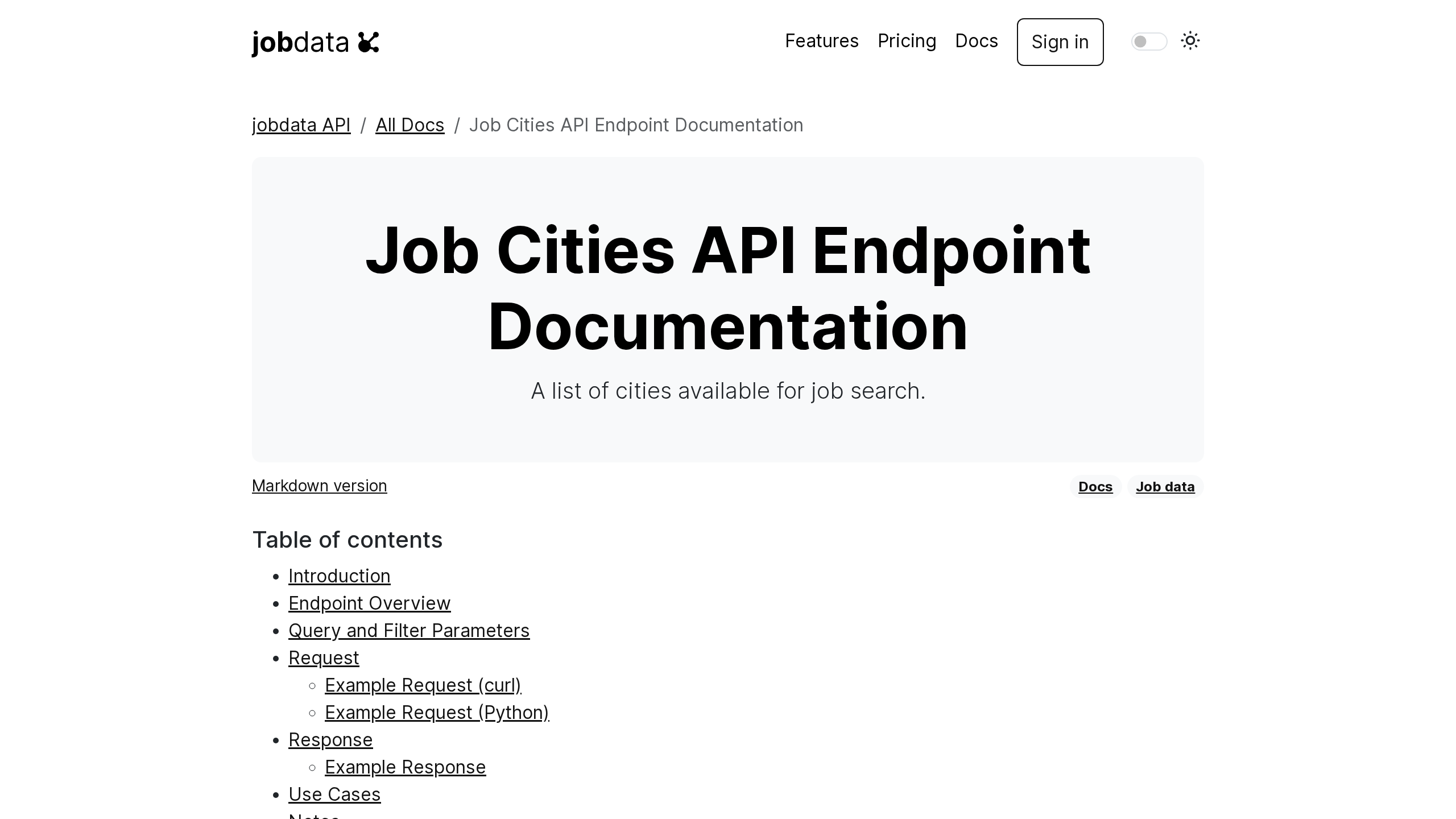
Task: Open Example Response link
Action: click(405, 767)
